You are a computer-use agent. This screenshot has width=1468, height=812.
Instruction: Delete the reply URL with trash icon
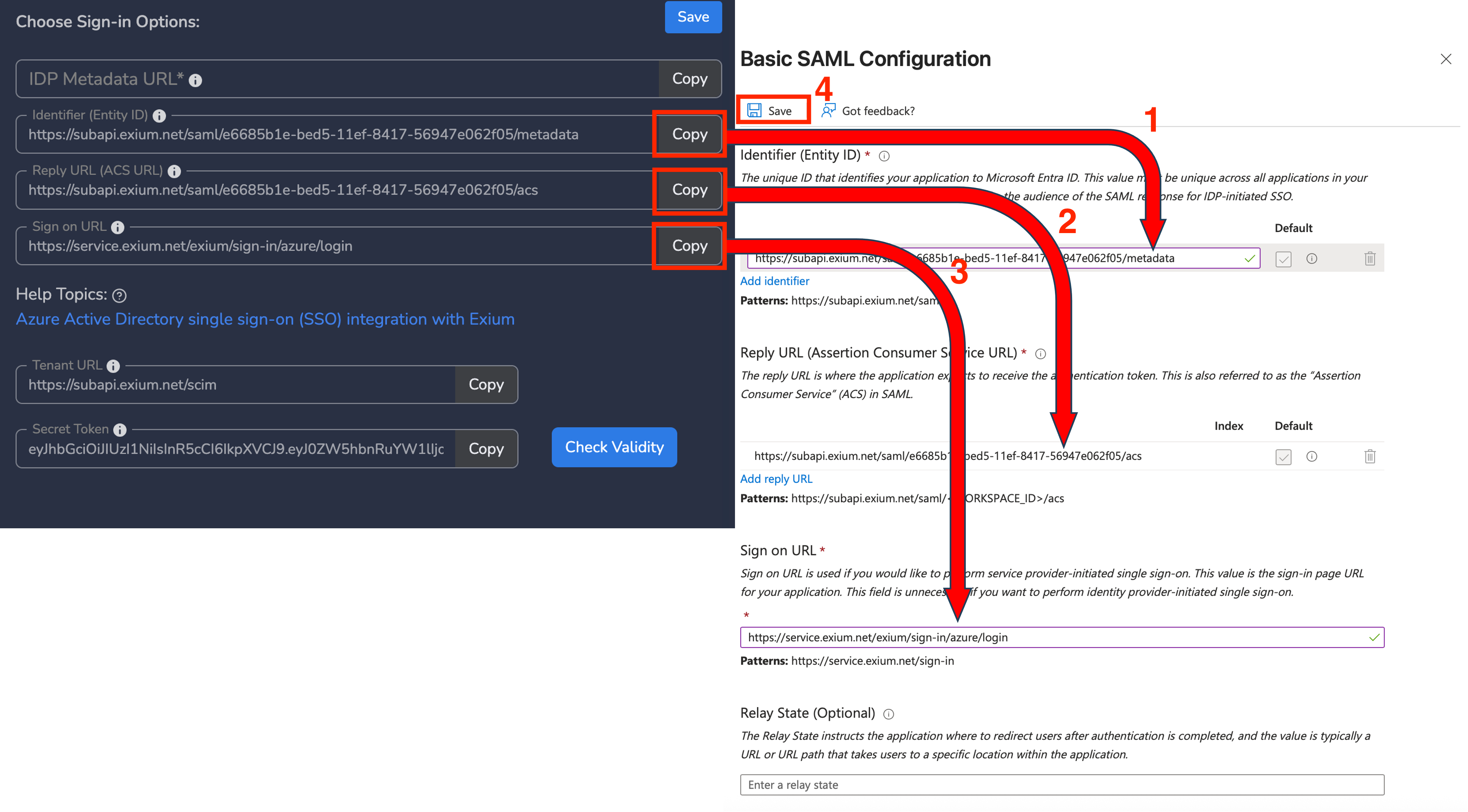1369,456
